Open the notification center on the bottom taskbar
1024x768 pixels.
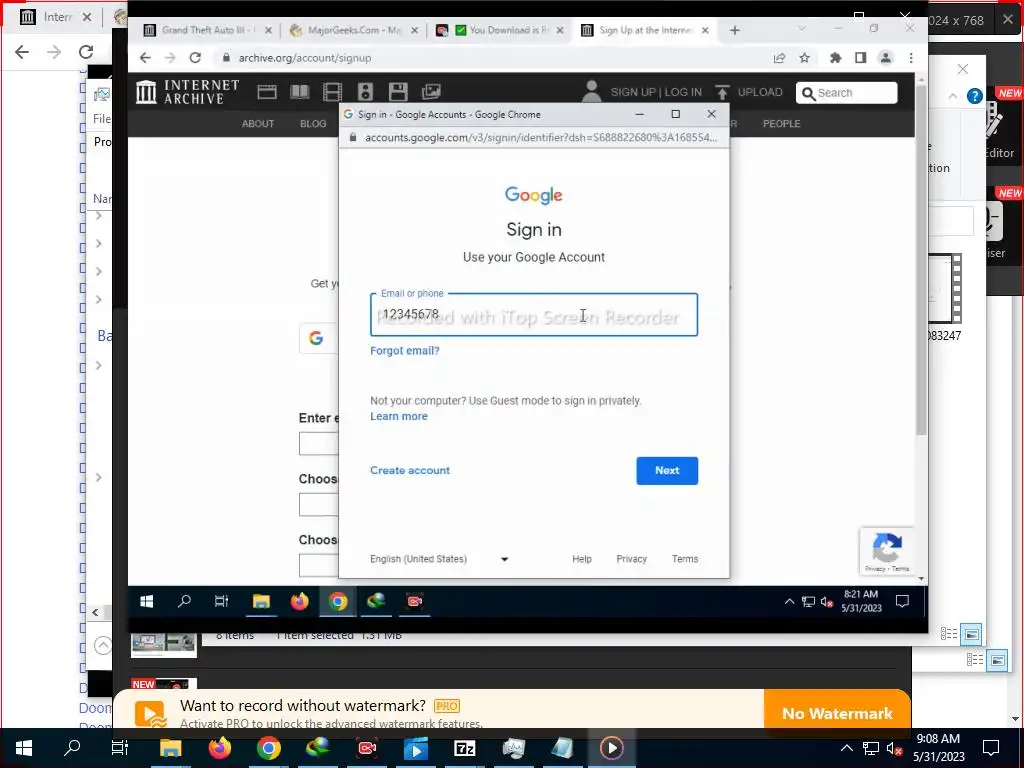991,748
